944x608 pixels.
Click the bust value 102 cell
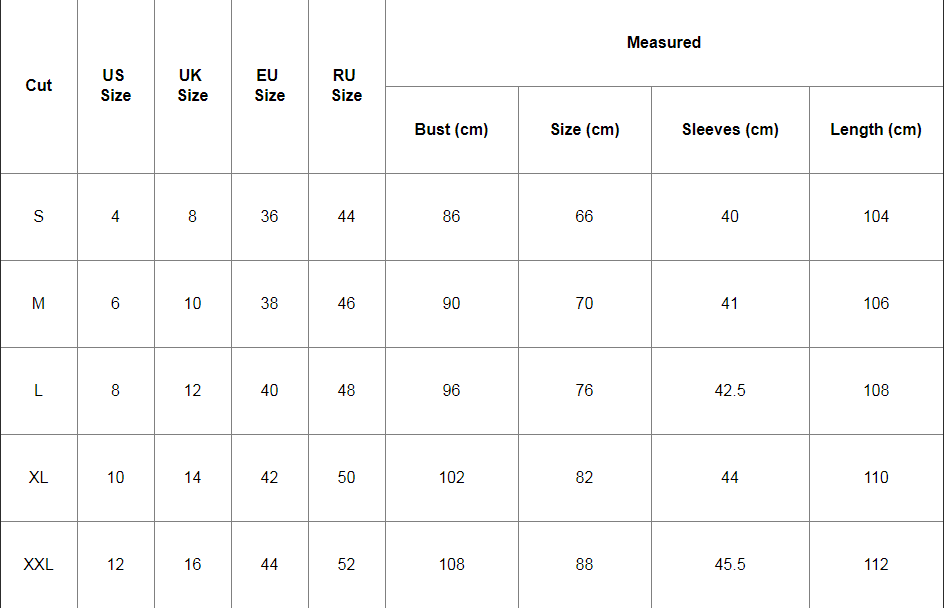451,478
